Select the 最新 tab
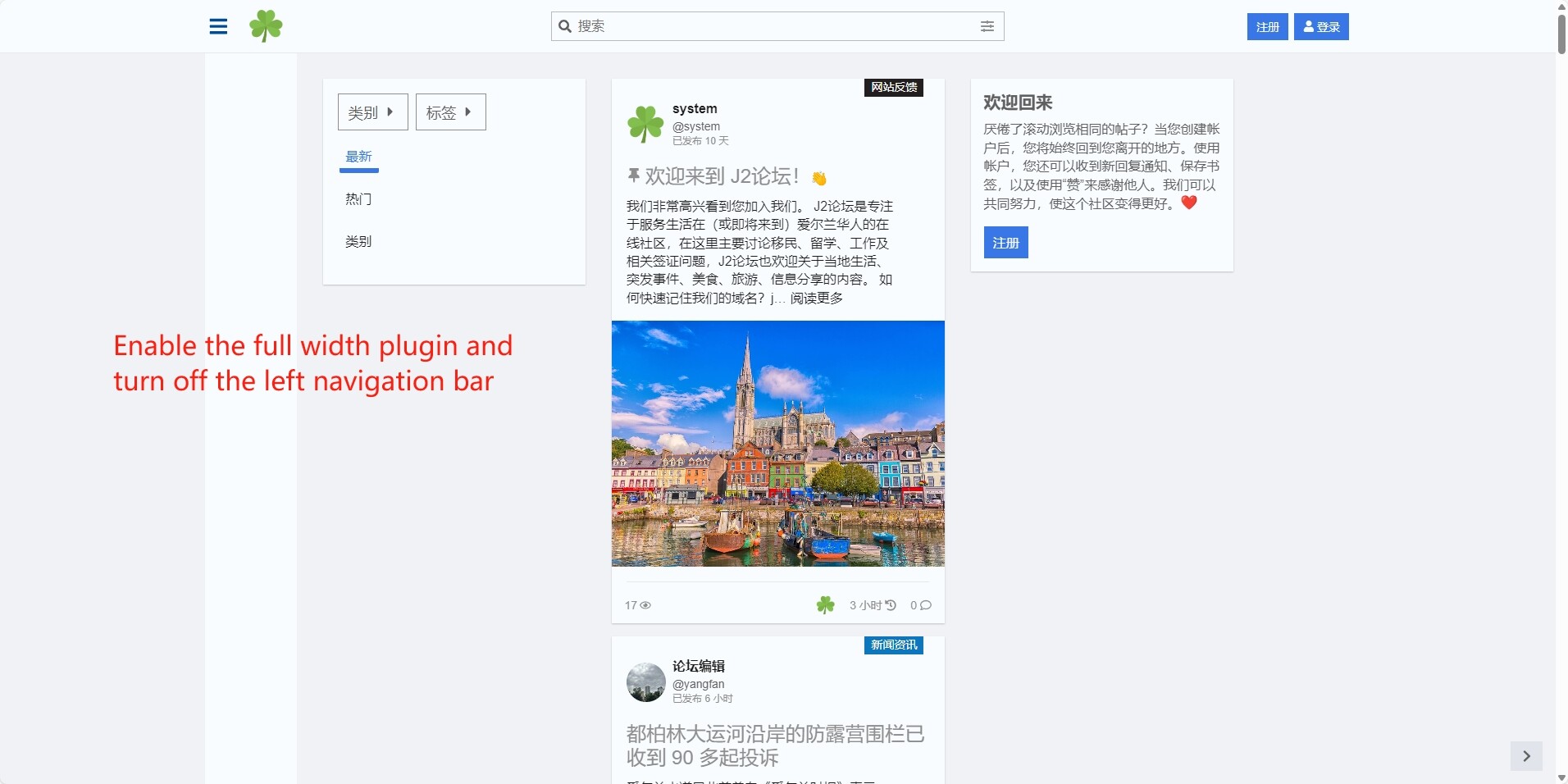The height and width of the screenshot is (784, 1568). click(358, 157)
